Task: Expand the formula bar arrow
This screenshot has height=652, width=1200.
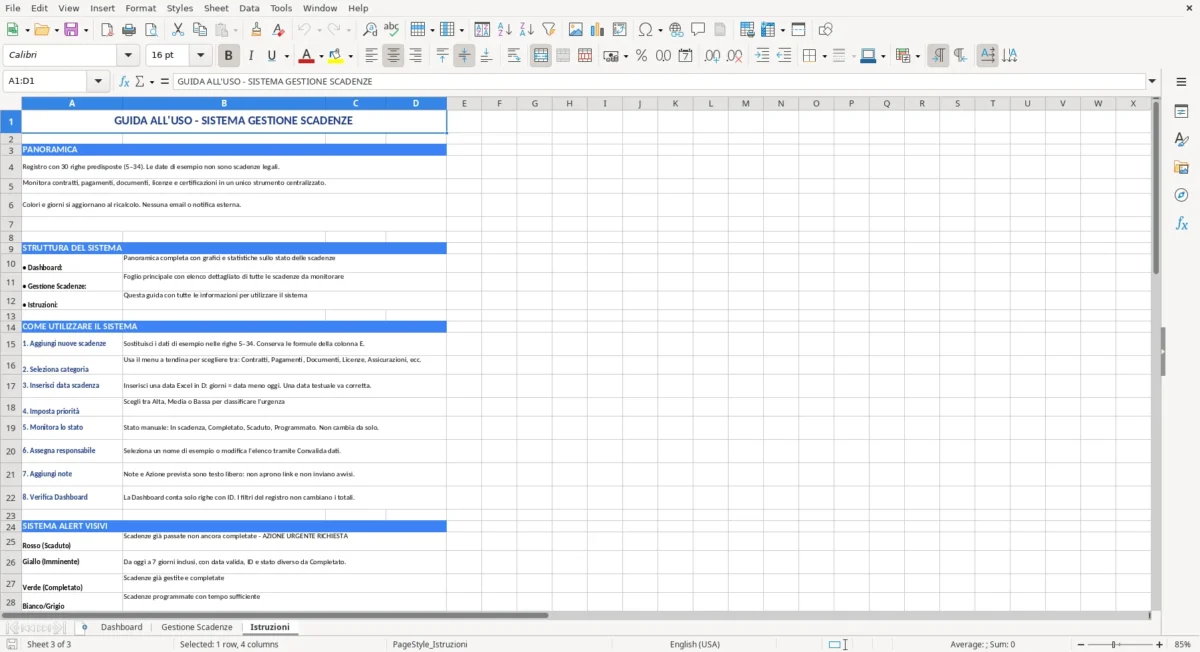Action: pos(1153,81)
